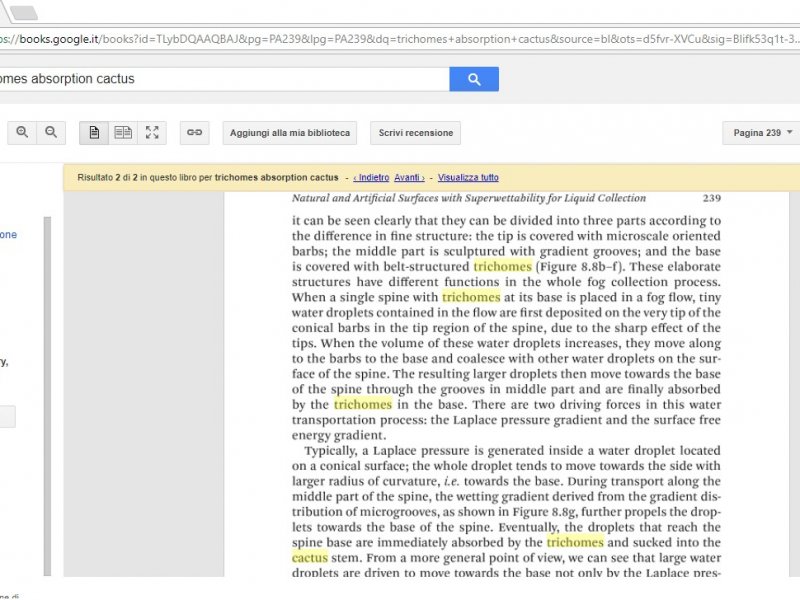Click highlighted trichomes before Figure 8.8b–f
This screenshot has height=600, width=800.
click(503, 266)
